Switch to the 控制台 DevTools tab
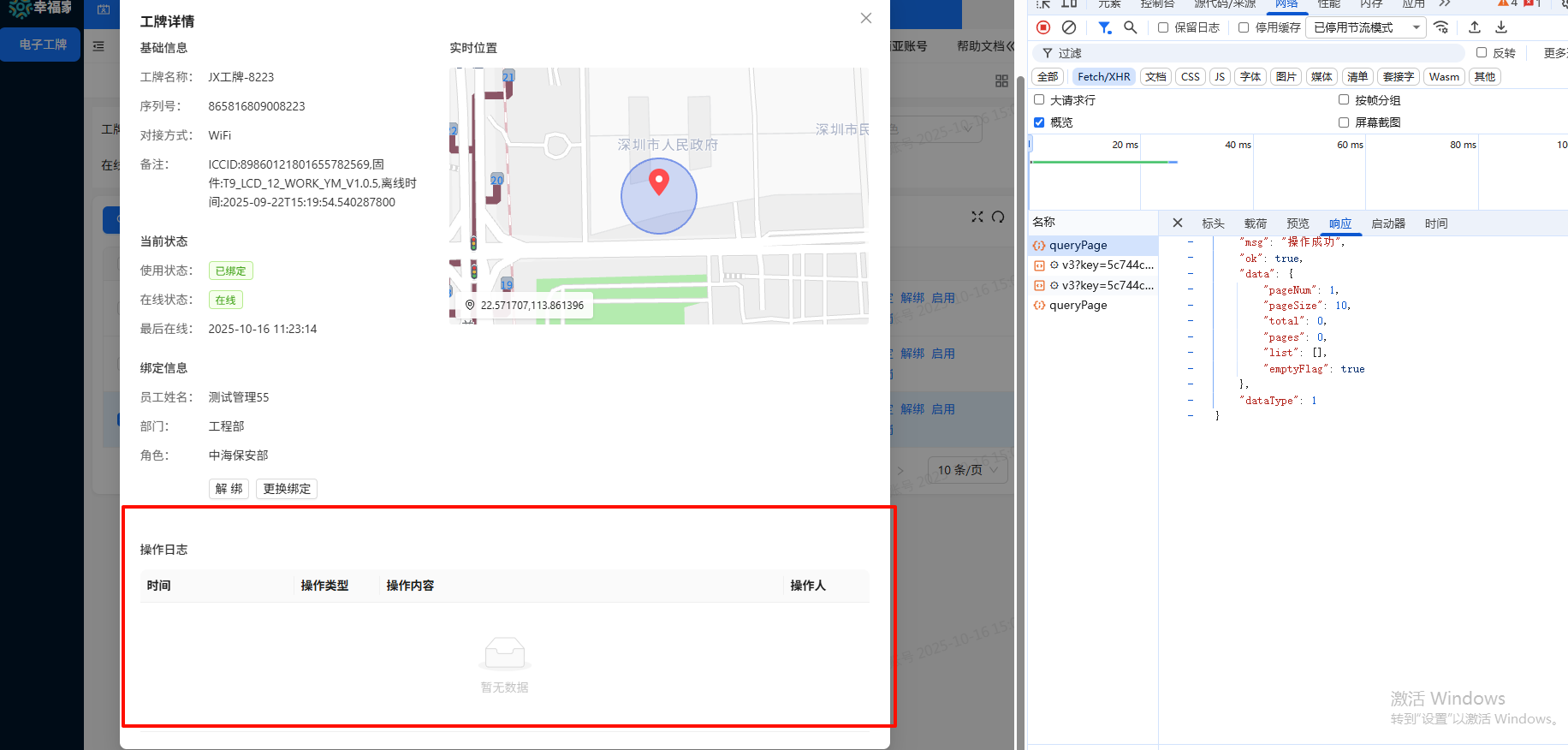The image size is (1568, 750). 1157,3
